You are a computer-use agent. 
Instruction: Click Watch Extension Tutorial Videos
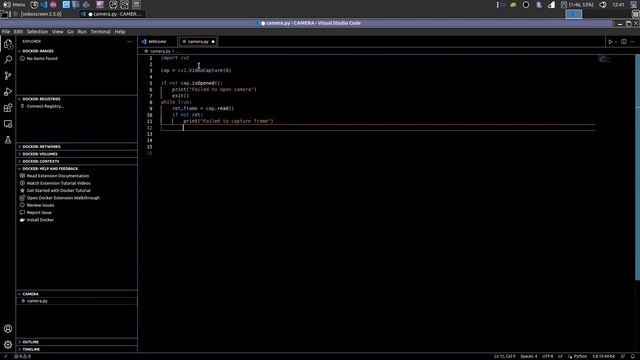[58, 183]
